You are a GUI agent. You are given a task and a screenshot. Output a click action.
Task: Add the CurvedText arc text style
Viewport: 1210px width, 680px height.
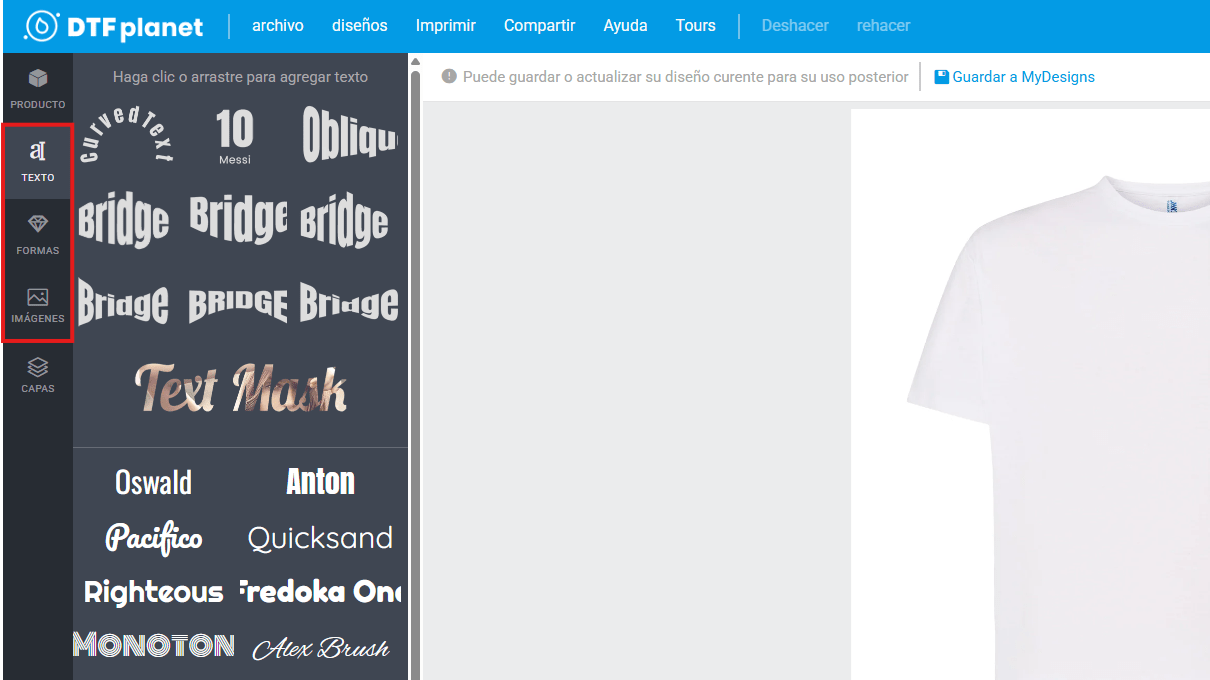click(x=126, y=134)
